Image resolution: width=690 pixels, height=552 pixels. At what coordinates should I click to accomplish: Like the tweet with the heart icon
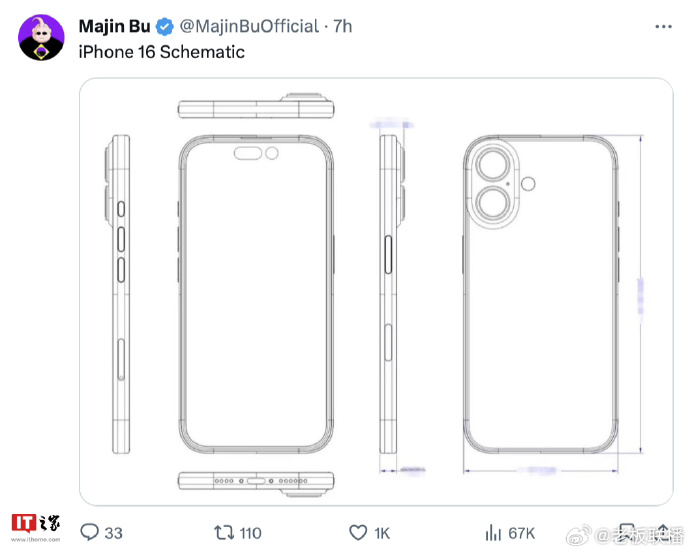pyautogui.click(x=358, y=532)
